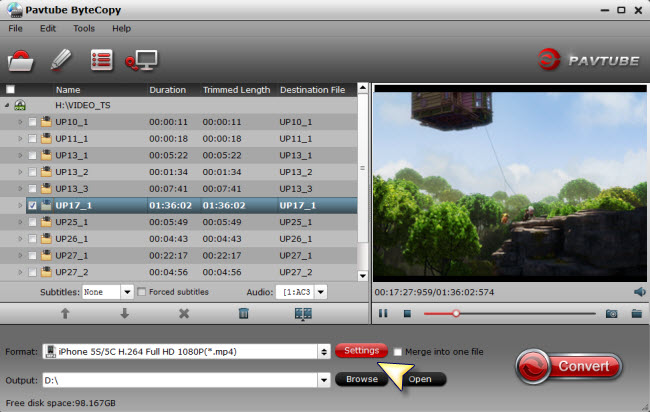Viewport: 650px width, 412px height.
Task: Check the UP11_1 checkbox
Action: coord(32,139)
